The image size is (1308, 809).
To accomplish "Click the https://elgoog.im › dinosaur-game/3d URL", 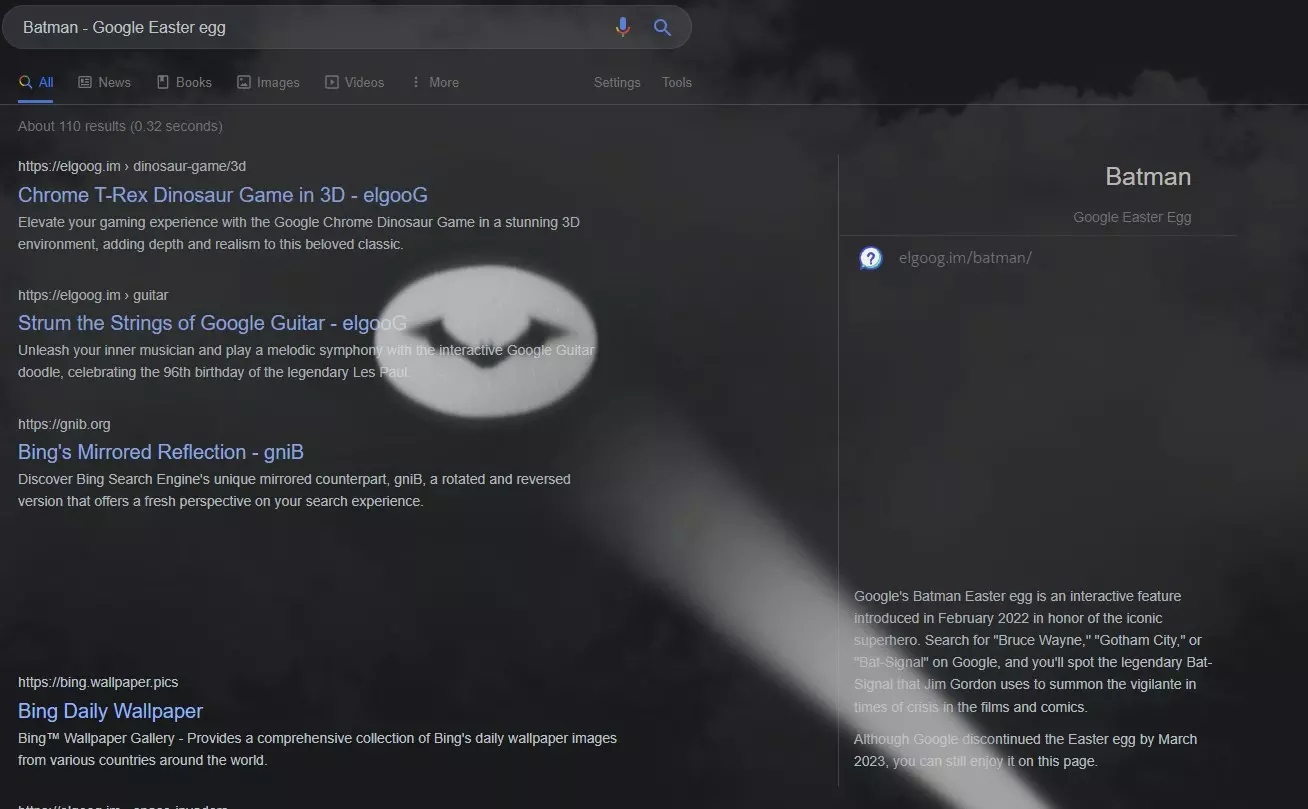I will [x=132, y=166].
